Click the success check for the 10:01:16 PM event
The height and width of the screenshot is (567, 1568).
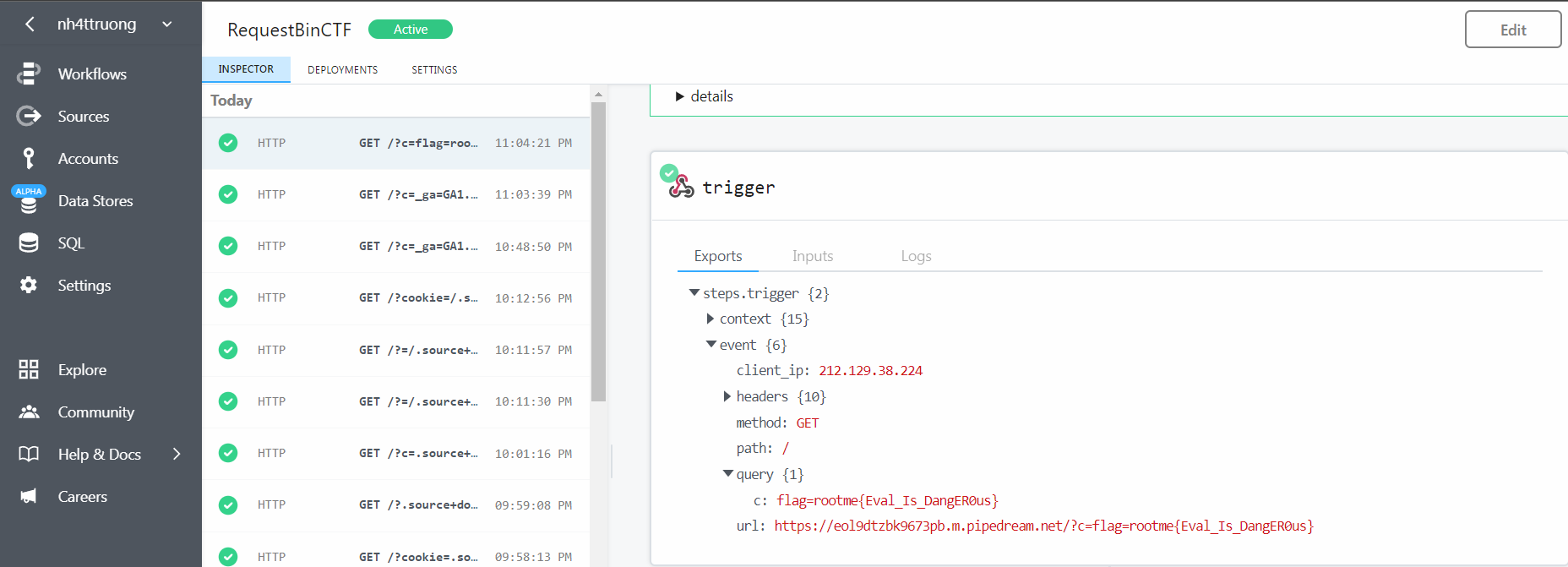(x=228, y=453)
